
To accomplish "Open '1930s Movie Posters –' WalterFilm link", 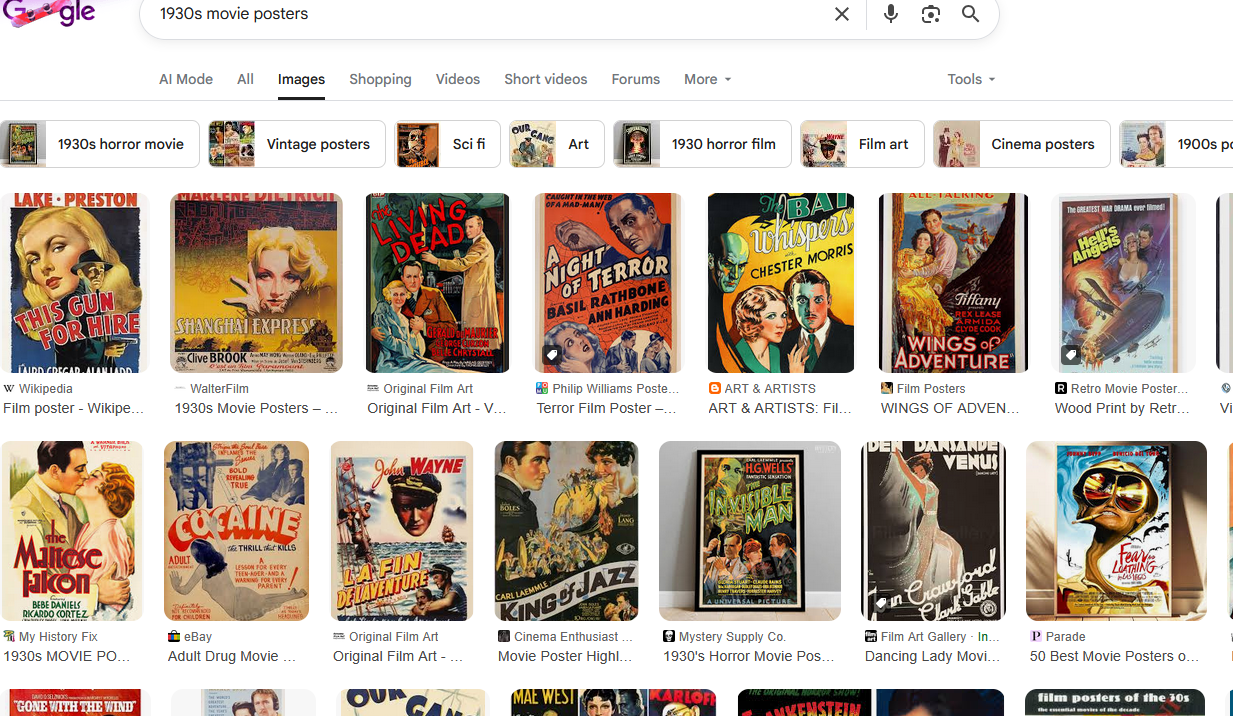I will (x=257, y=408).
